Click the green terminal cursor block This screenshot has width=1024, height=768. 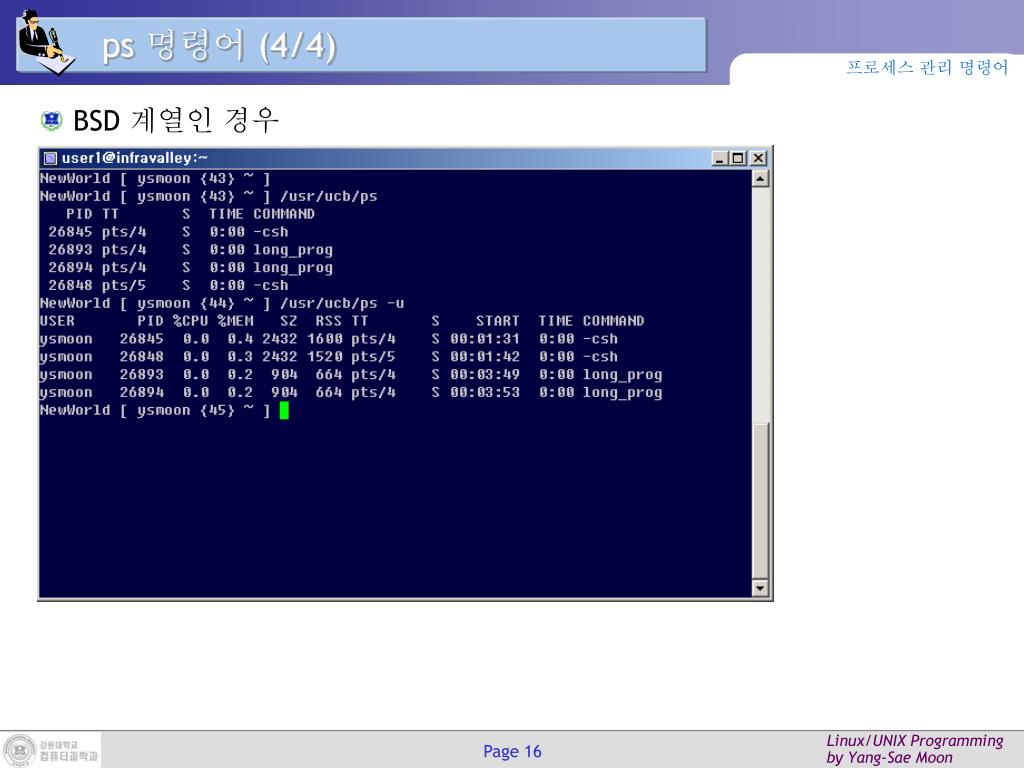point(284,410)
